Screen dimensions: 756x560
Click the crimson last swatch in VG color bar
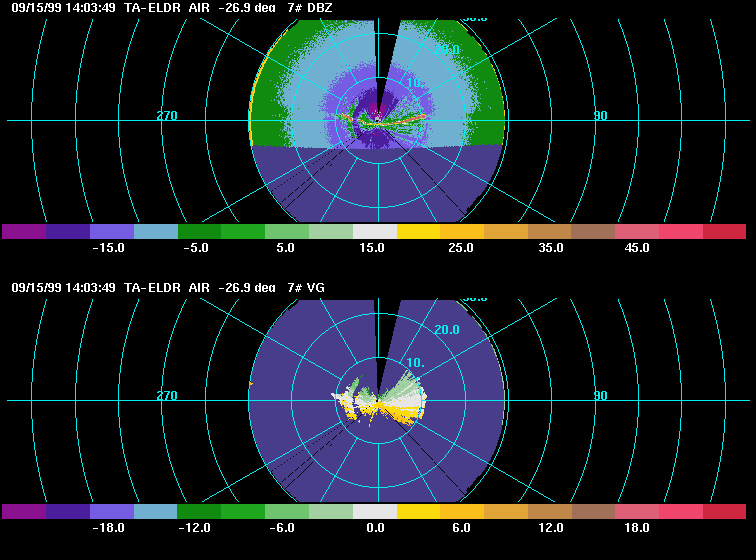724,511
